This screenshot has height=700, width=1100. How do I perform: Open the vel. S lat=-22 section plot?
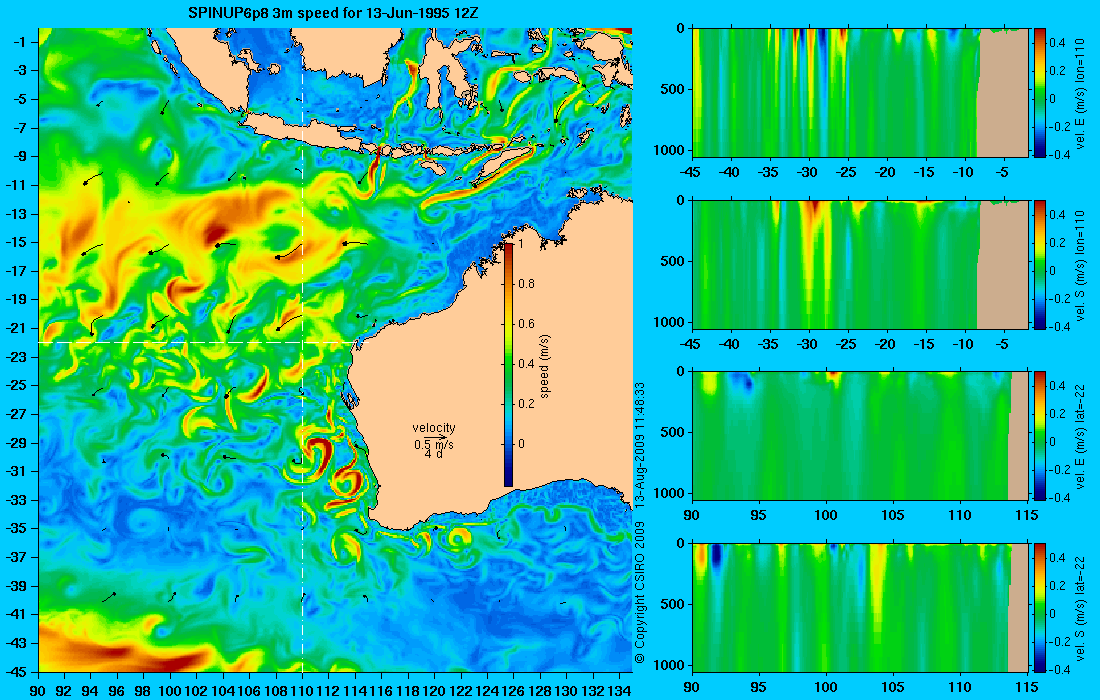point(860,607)
